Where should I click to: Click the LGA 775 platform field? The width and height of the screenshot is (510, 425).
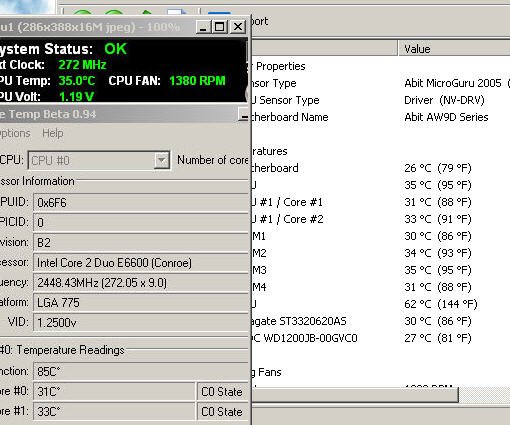tap(141, 303)
